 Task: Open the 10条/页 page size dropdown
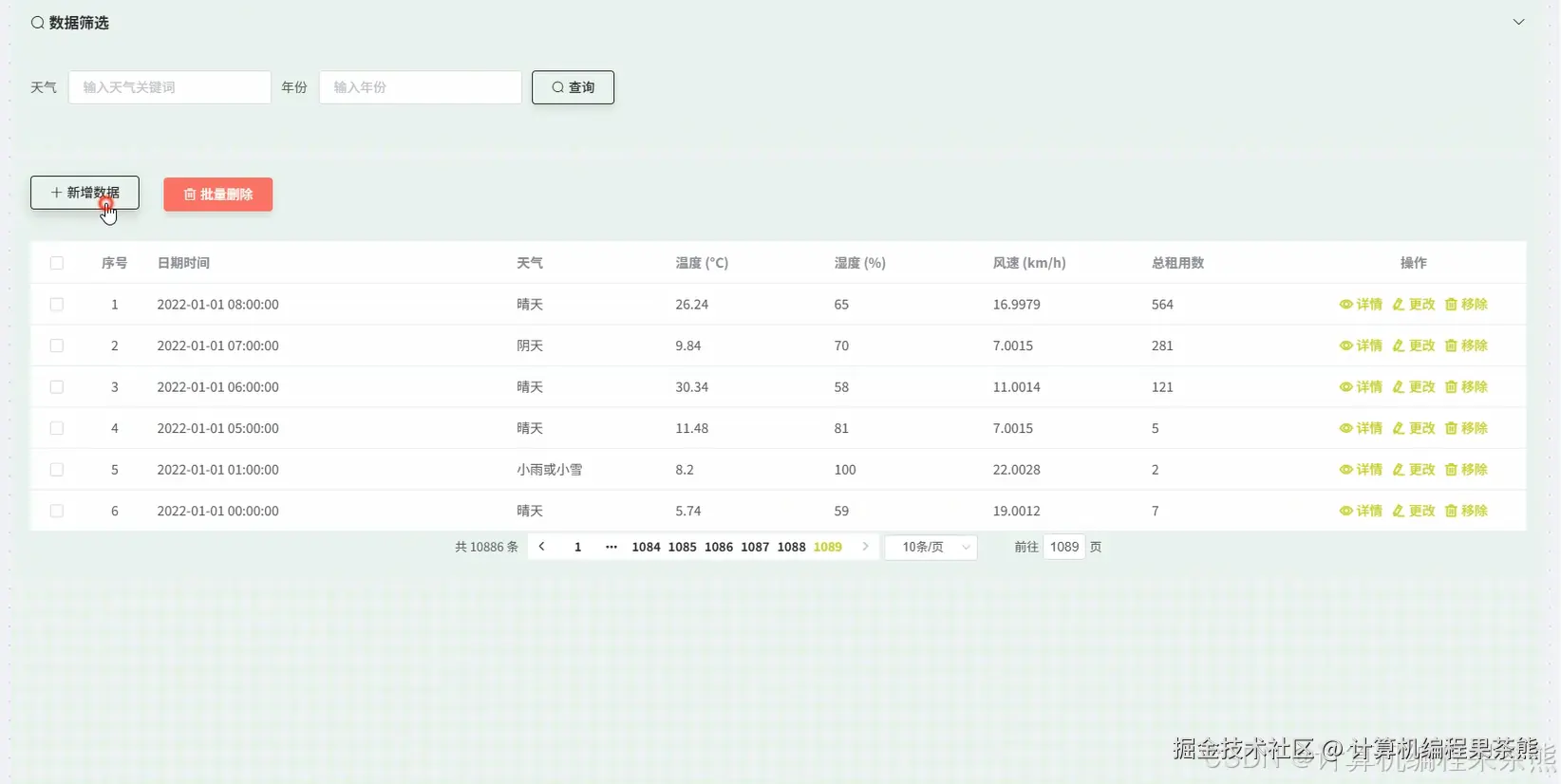pos(931,547)
